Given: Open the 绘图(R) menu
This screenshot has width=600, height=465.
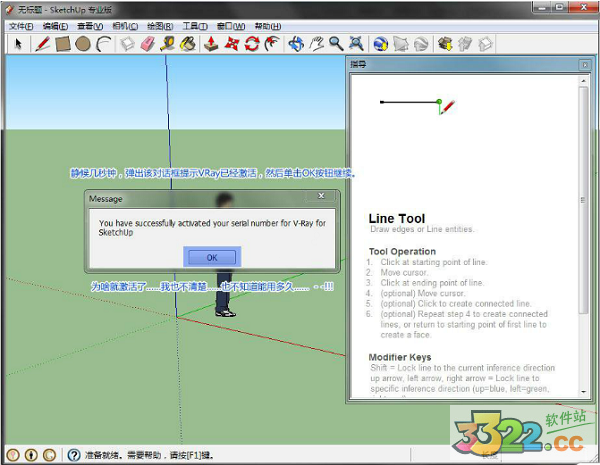Looking at the screenshot, I should 160,26.
